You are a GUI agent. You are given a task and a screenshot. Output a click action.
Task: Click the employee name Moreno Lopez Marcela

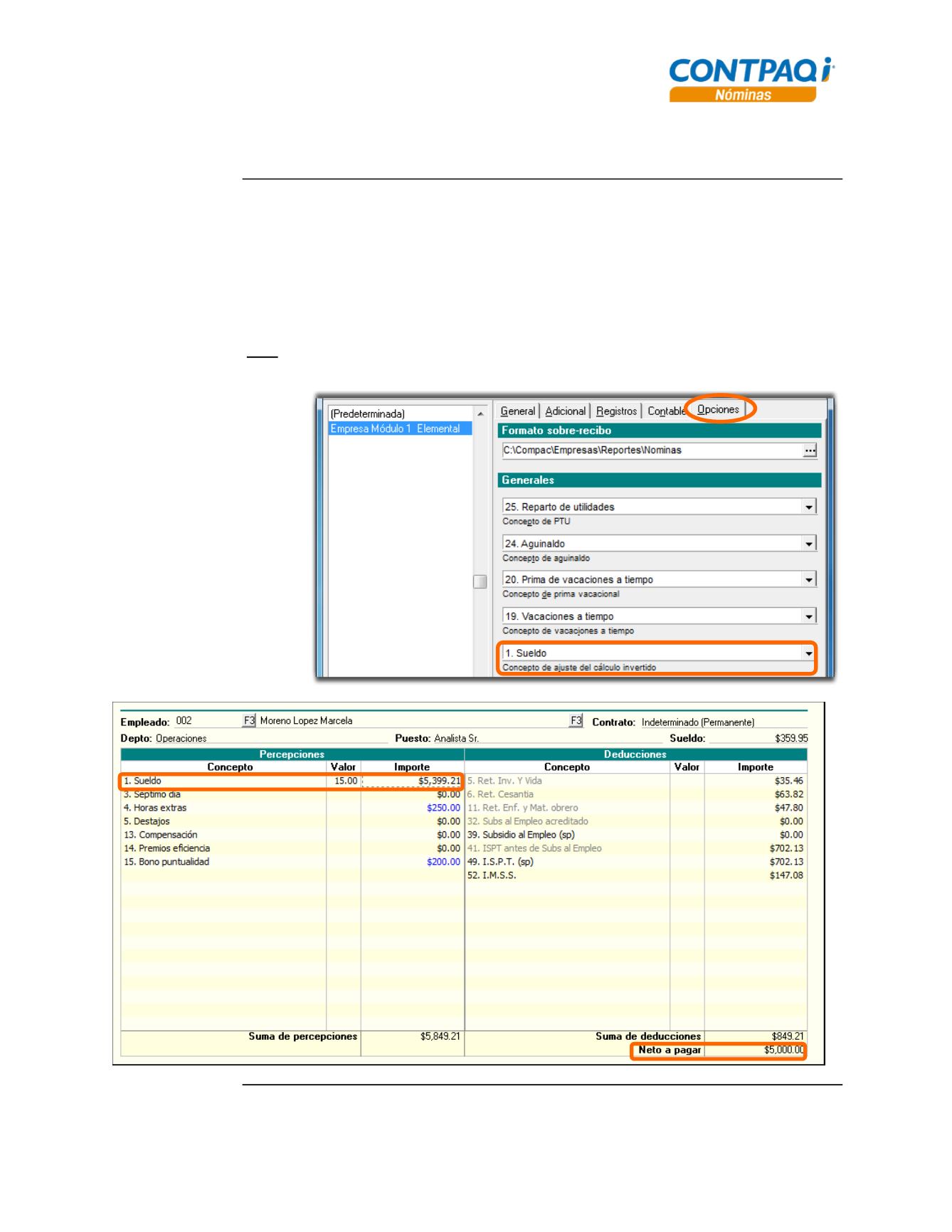pyautogui.click(x=306, y=720)
